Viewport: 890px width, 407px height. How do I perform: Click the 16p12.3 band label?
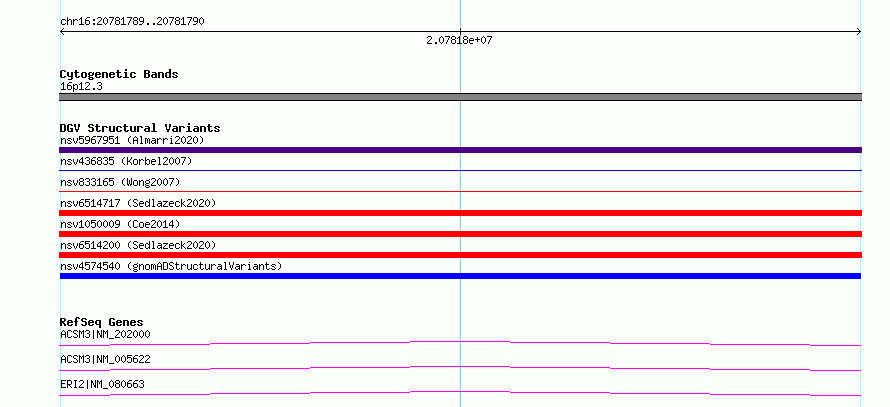(81, 87)
